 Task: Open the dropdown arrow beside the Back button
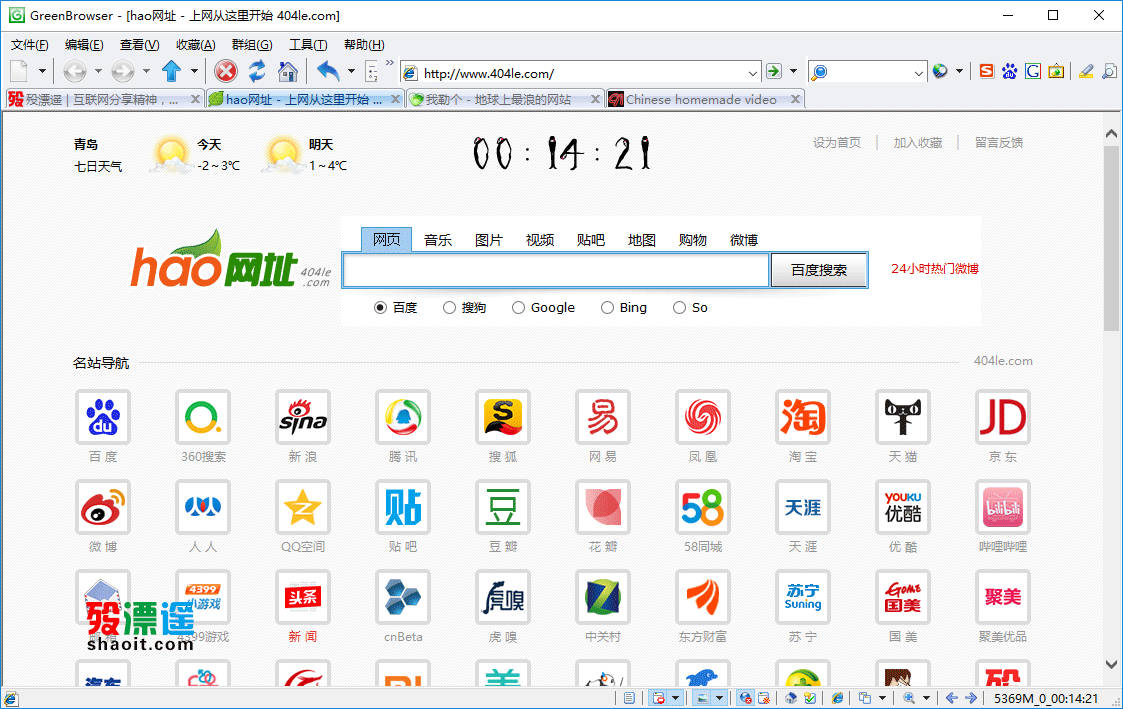[98, 71]
